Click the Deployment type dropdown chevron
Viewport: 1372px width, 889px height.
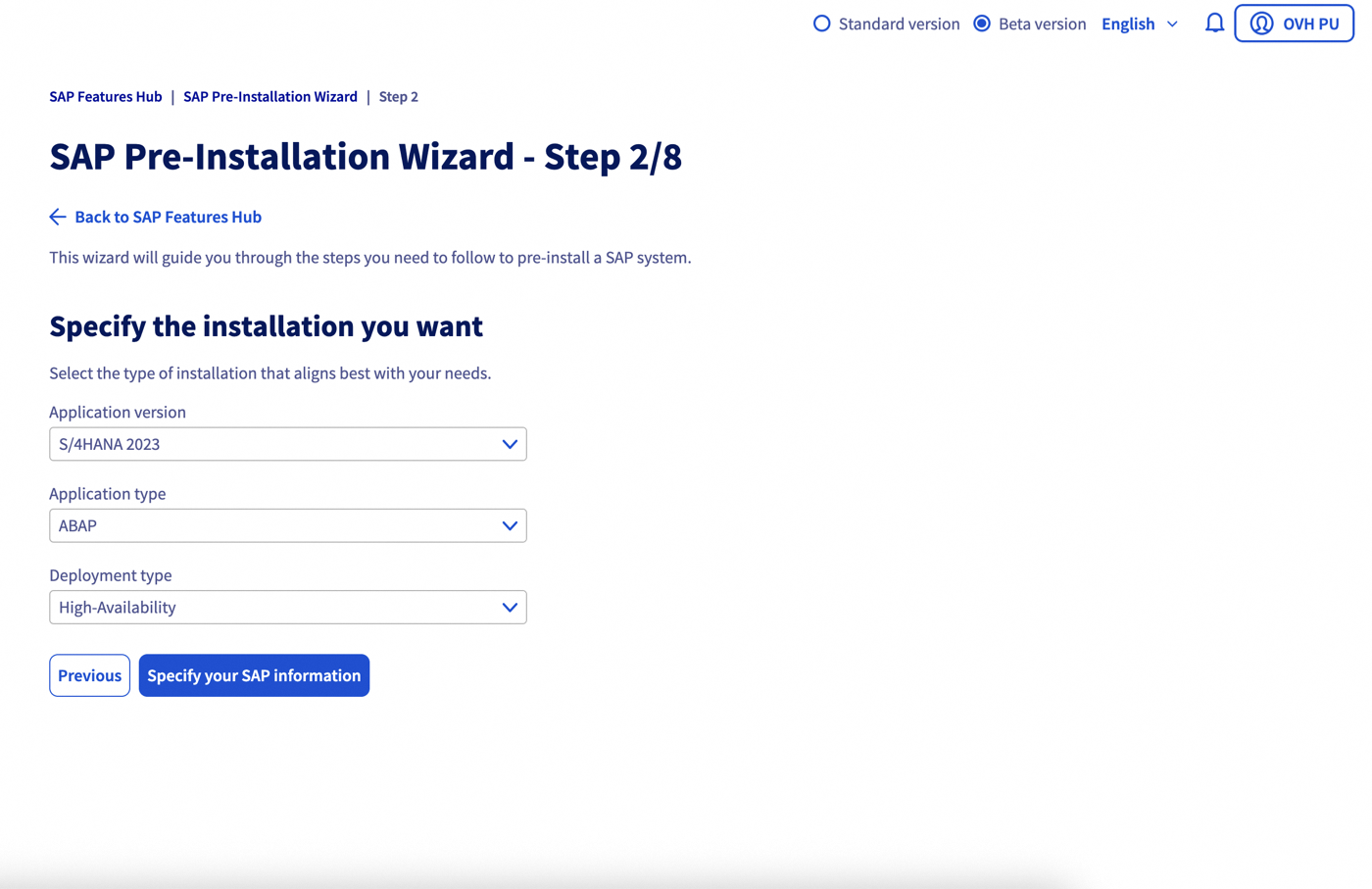click(x=509, y=607)
